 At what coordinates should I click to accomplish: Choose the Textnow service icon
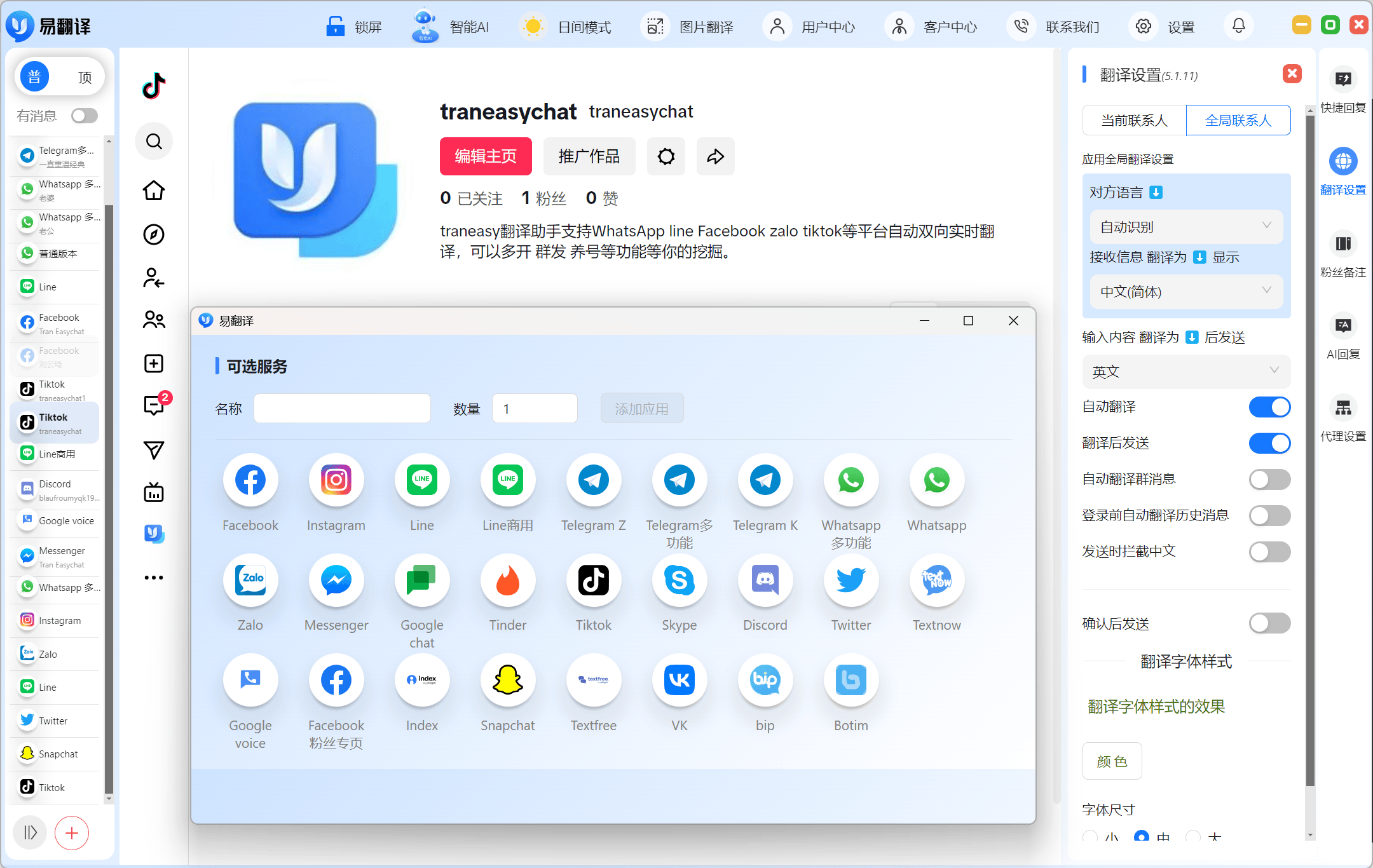pyautogui.click(x=937, y=580)
